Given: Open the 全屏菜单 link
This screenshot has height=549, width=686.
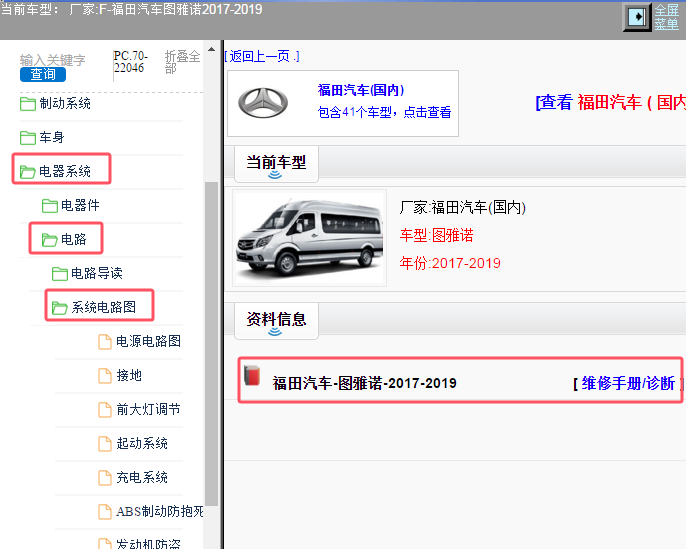Looking at the screenshot, I should [666, 17].
